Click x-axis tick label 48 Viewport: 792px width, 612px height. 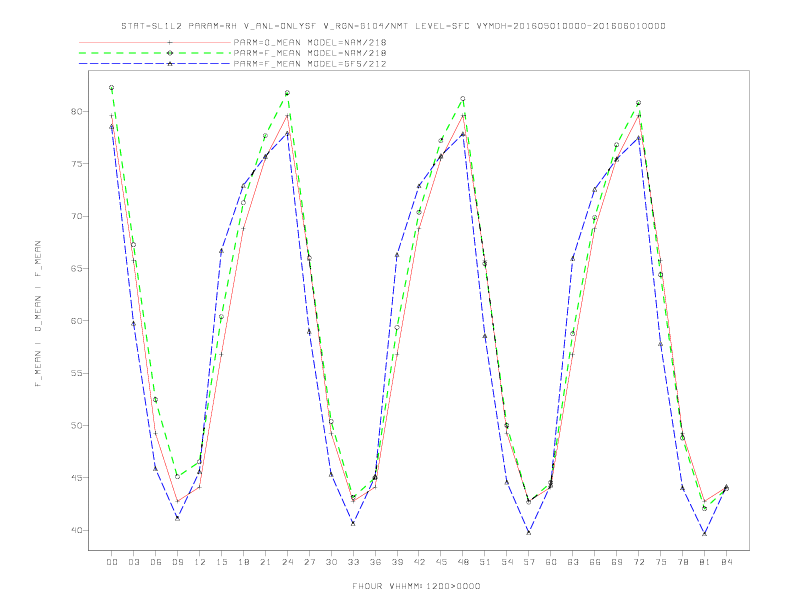(x=463, y=562)
